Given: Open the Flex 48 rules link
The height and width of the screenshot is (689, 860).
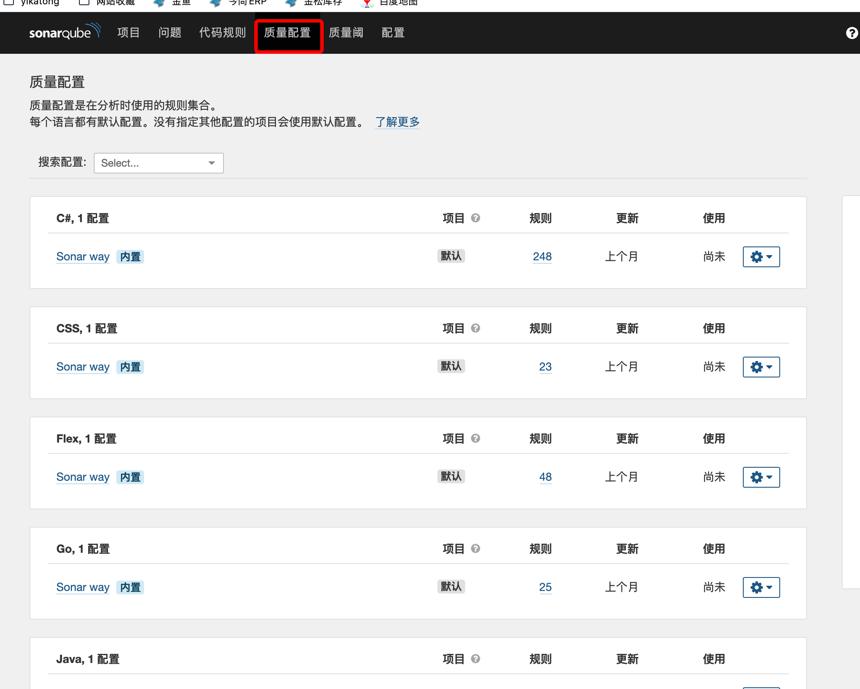Looking at the screenshot, I should point(545,477).
